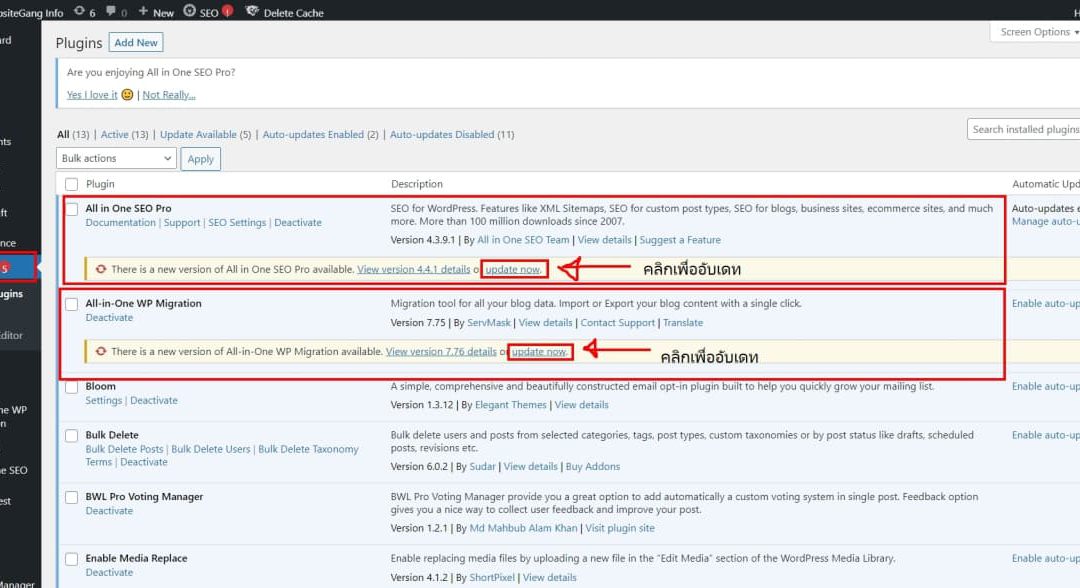
Task: Click the updates counter icon in admin bar
Action: point(79,11)
